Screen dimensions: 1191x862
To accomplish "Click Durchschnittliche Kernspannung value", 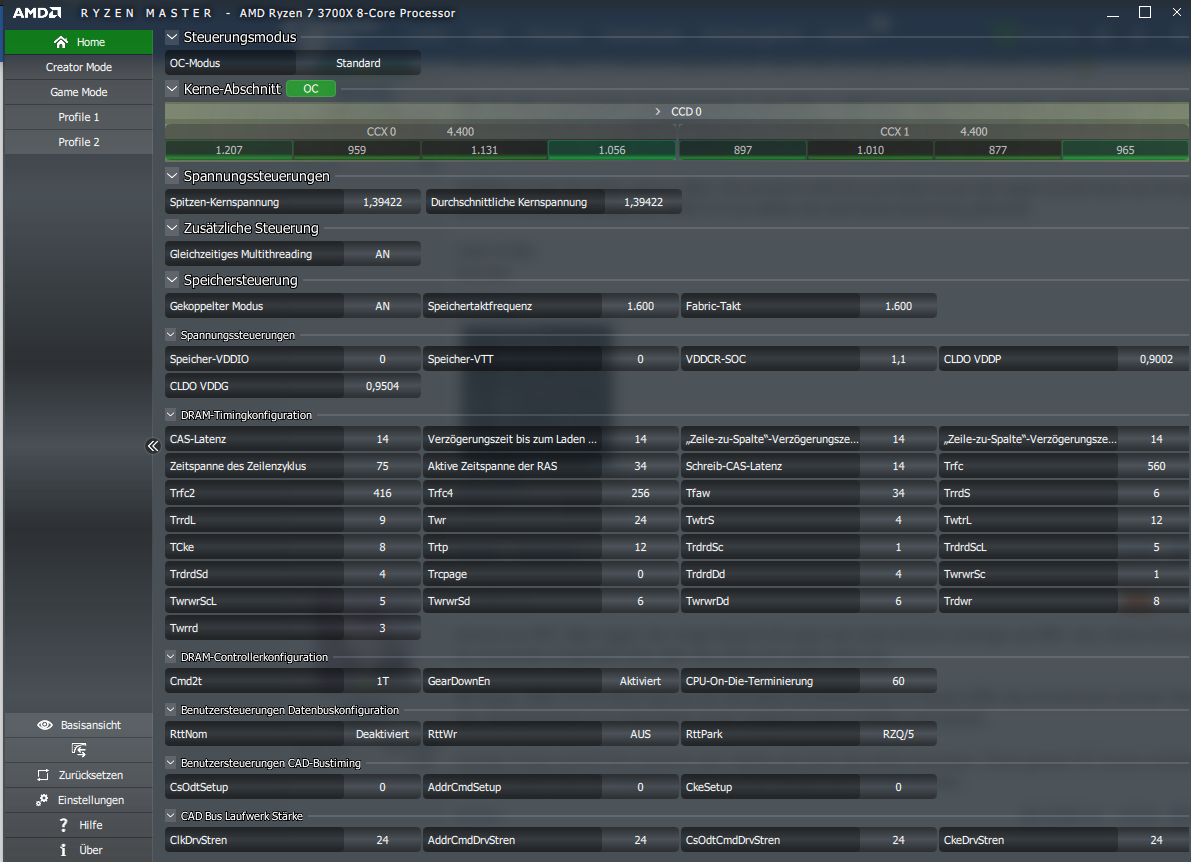I will click(643, 202).
